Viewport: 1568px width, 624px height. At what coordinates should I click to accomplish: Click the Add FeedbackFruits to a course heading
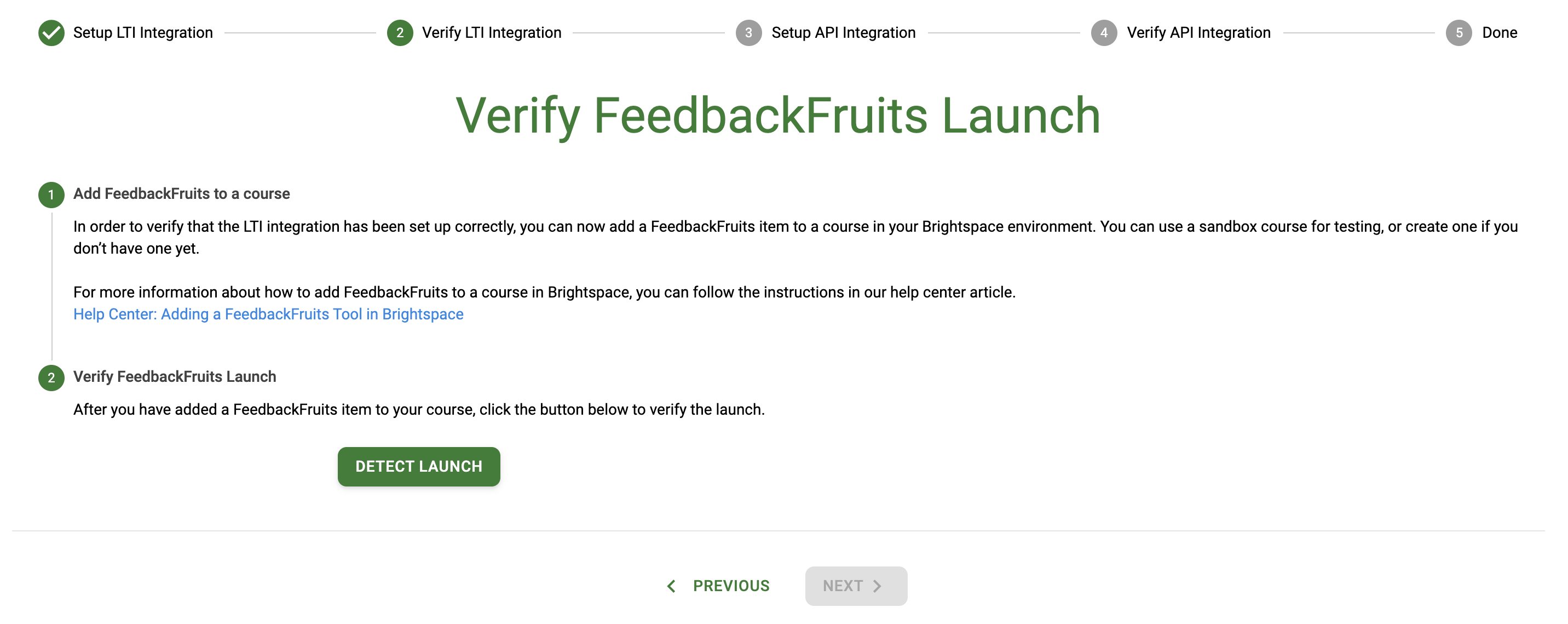pyautogui.click(x=181, y=194)
